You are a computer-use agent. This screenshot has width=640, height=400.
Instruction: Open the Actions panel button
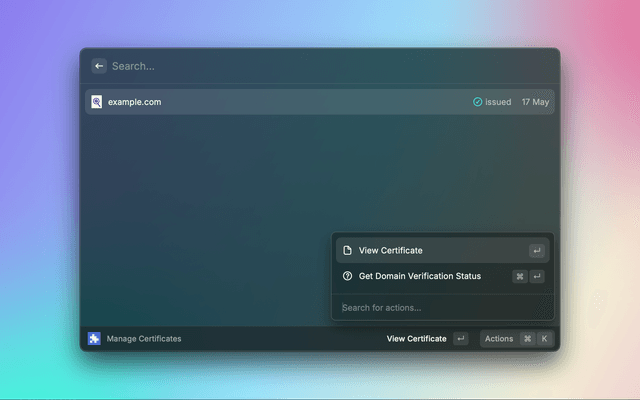pos(499,339)
